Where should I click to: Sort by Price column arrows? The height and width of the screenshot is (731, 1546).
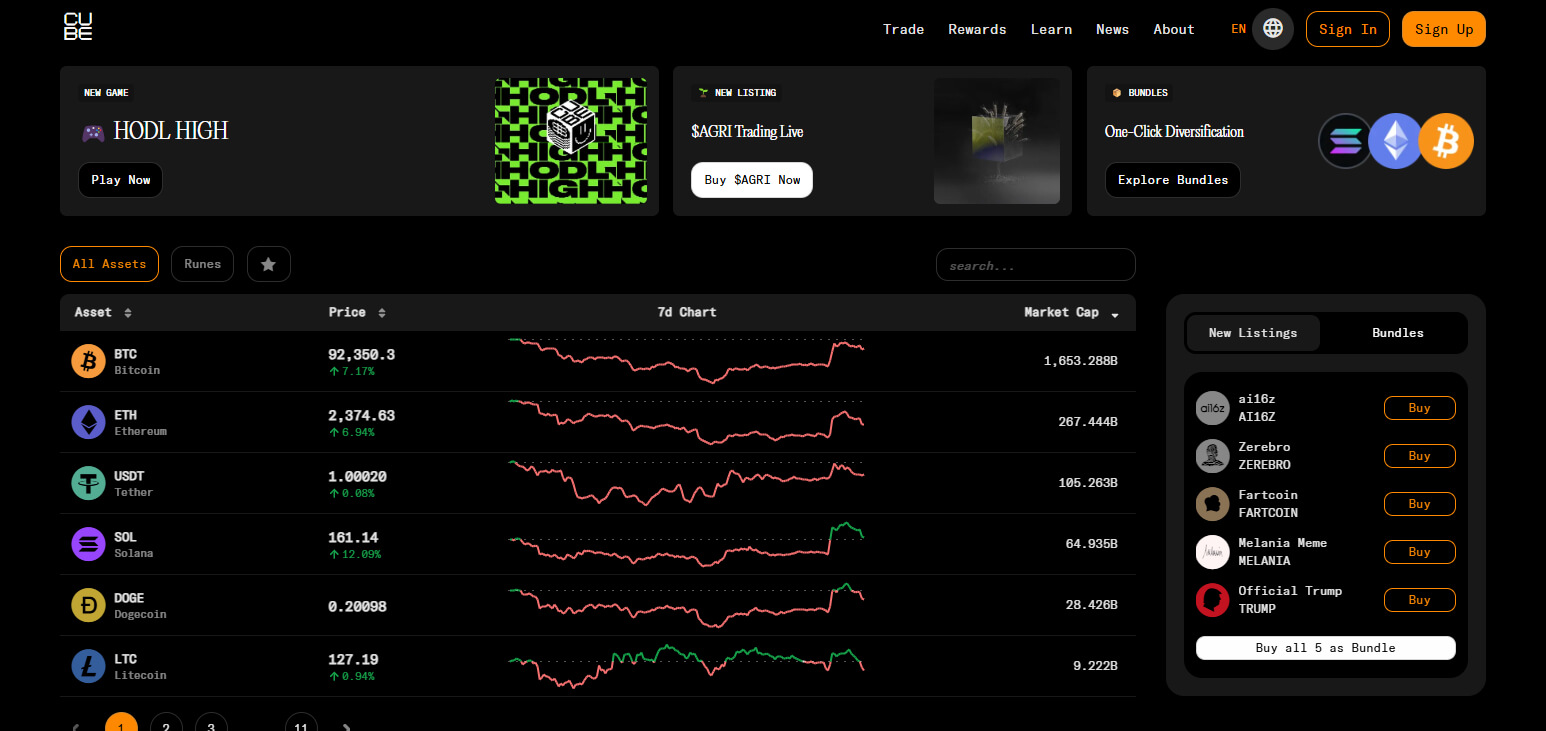pos(382,313)
